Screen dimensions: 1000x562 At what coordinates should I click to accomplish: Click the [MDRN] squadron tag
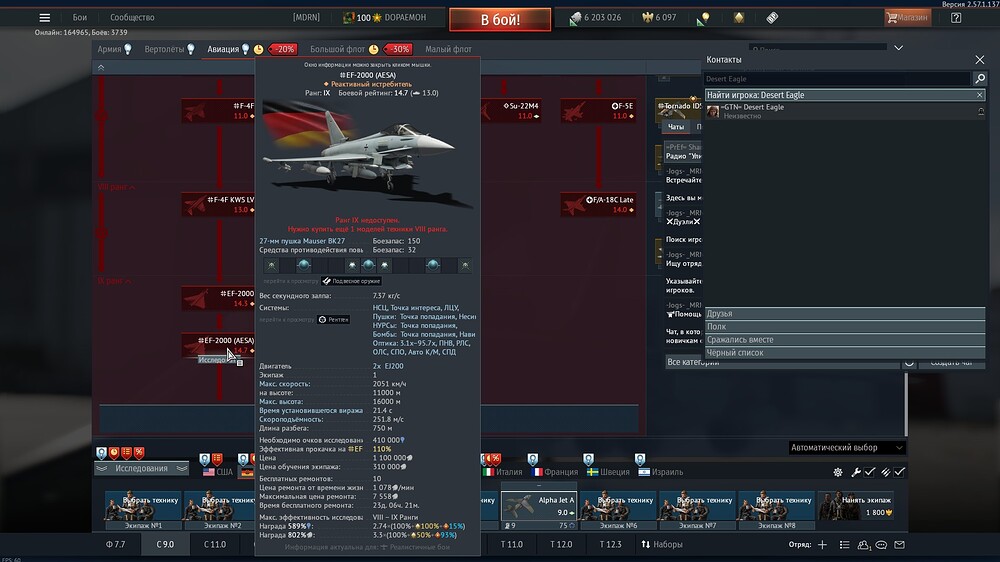(x=306, y=18)
